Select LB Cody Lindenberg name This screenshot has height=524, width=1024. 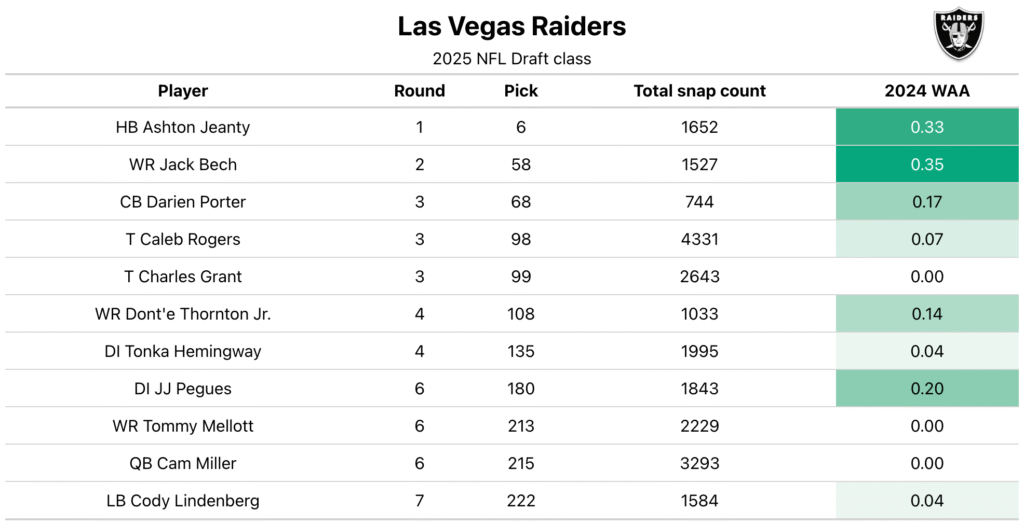(183, 500)
